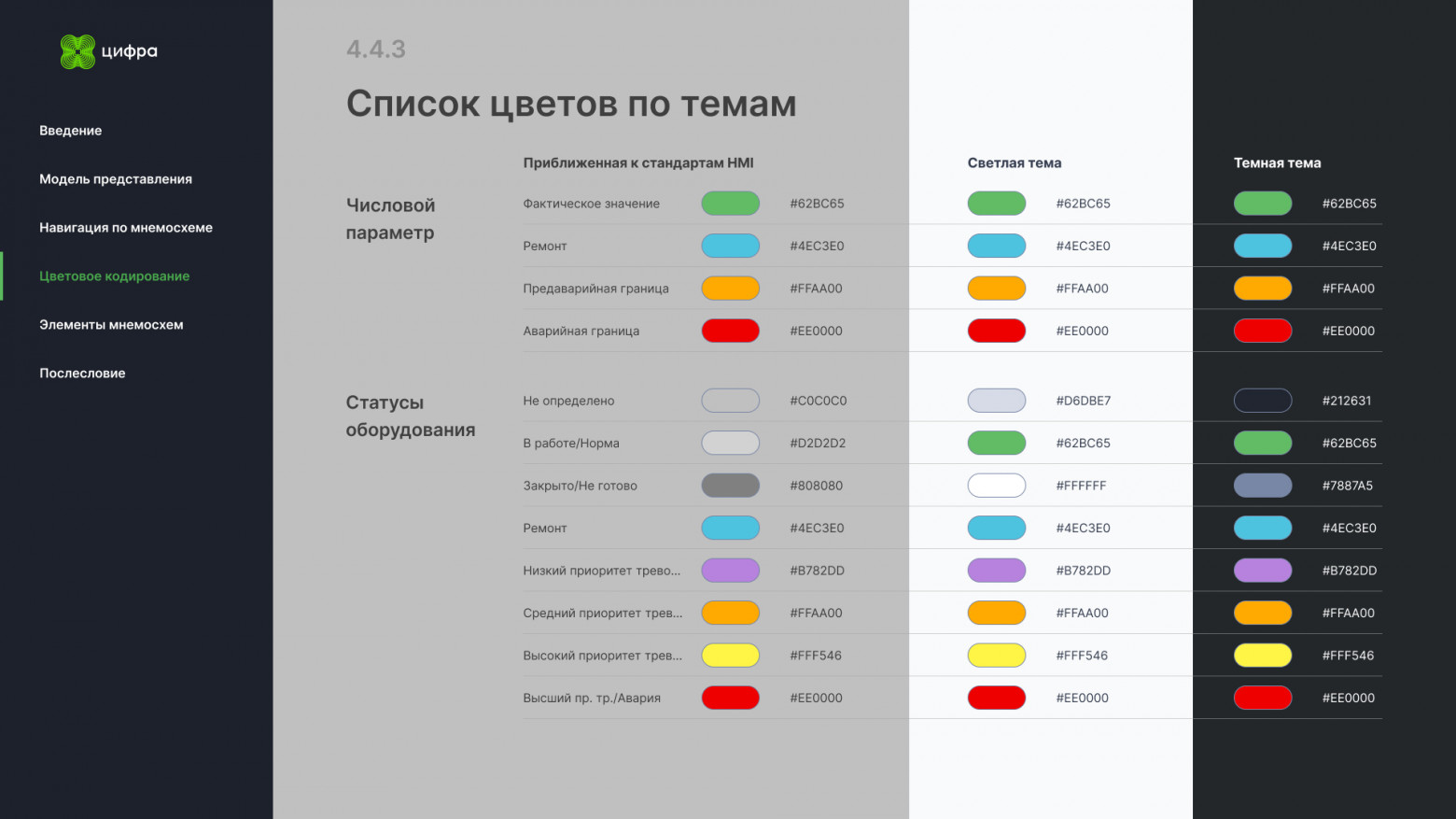
Task: Select the cyan Ремонт color swatch
Action: pyautogui.click(x=730, y=246)
